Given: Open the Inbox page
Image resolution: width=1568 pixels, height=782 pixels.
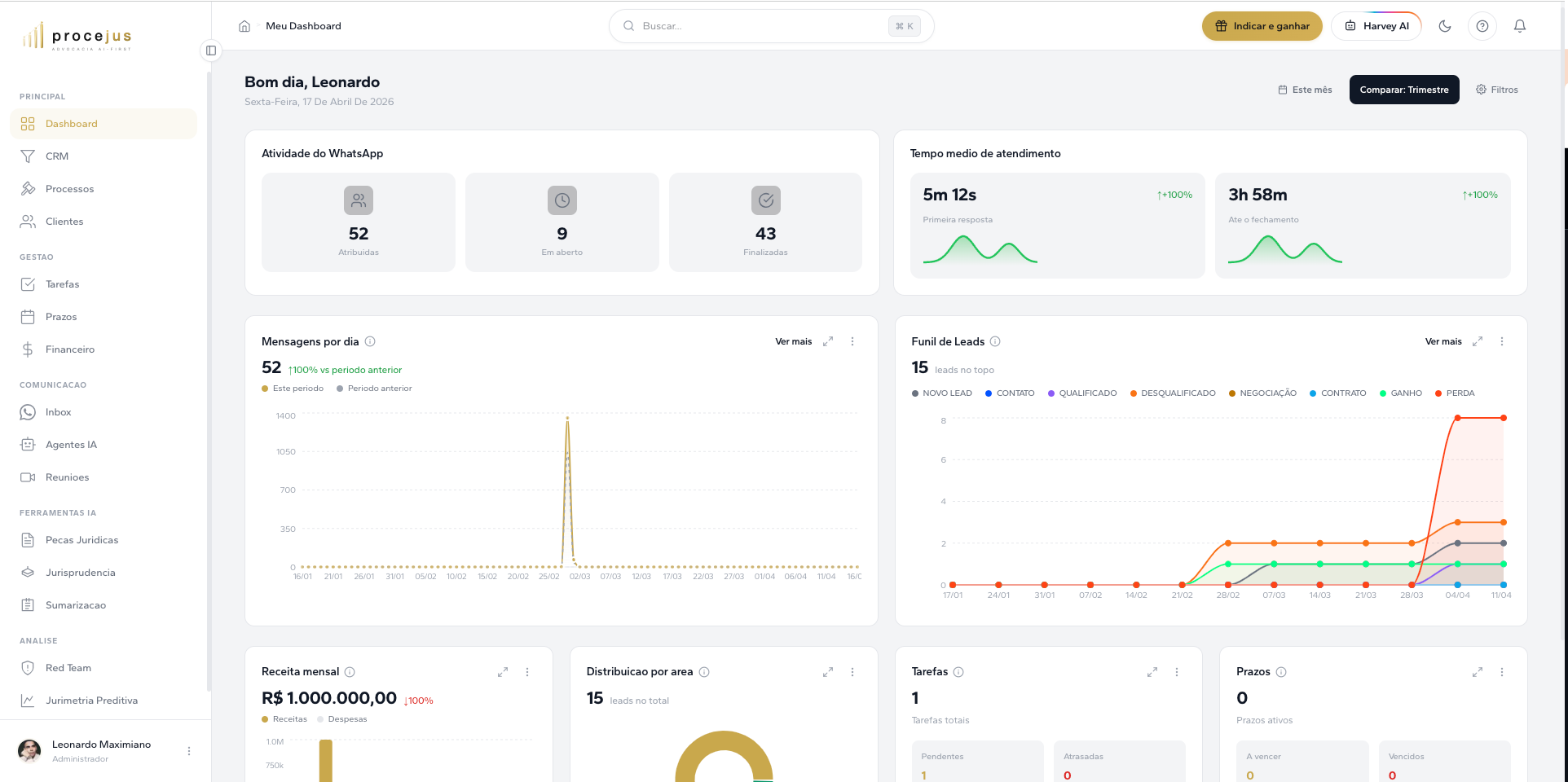Looking at the screenshot, I should click(104, 412).
